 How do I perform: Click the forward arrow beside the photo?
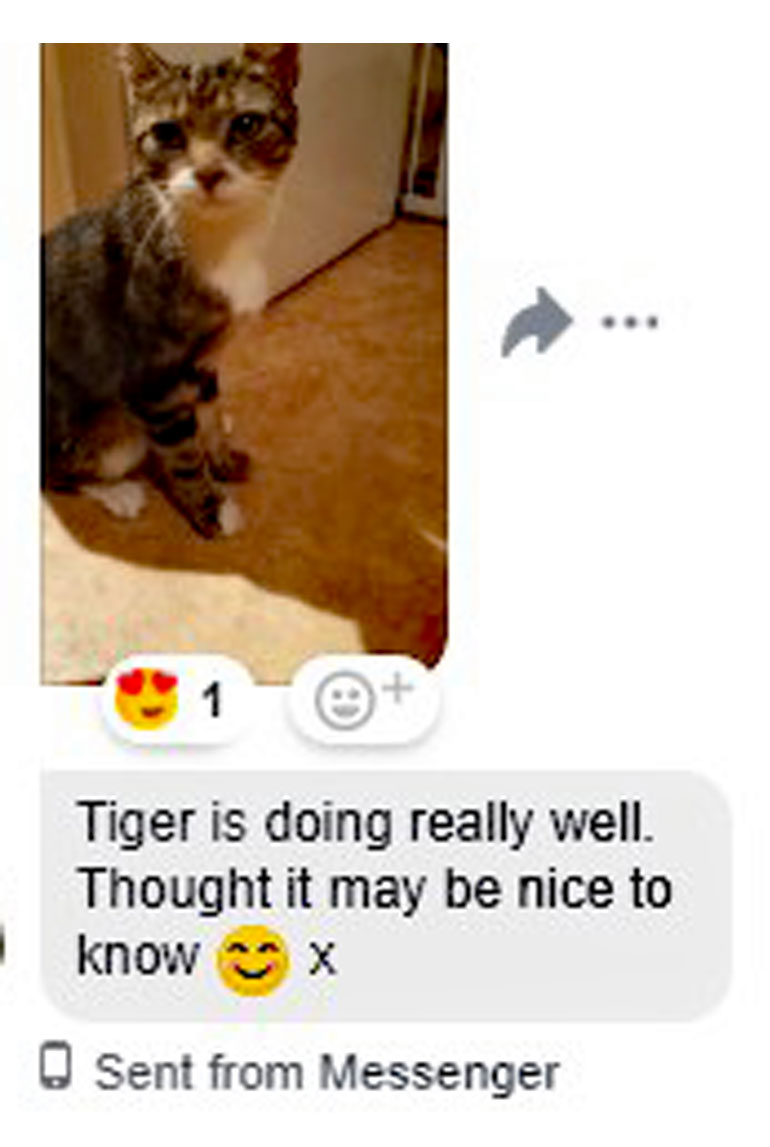coord(537,323)
